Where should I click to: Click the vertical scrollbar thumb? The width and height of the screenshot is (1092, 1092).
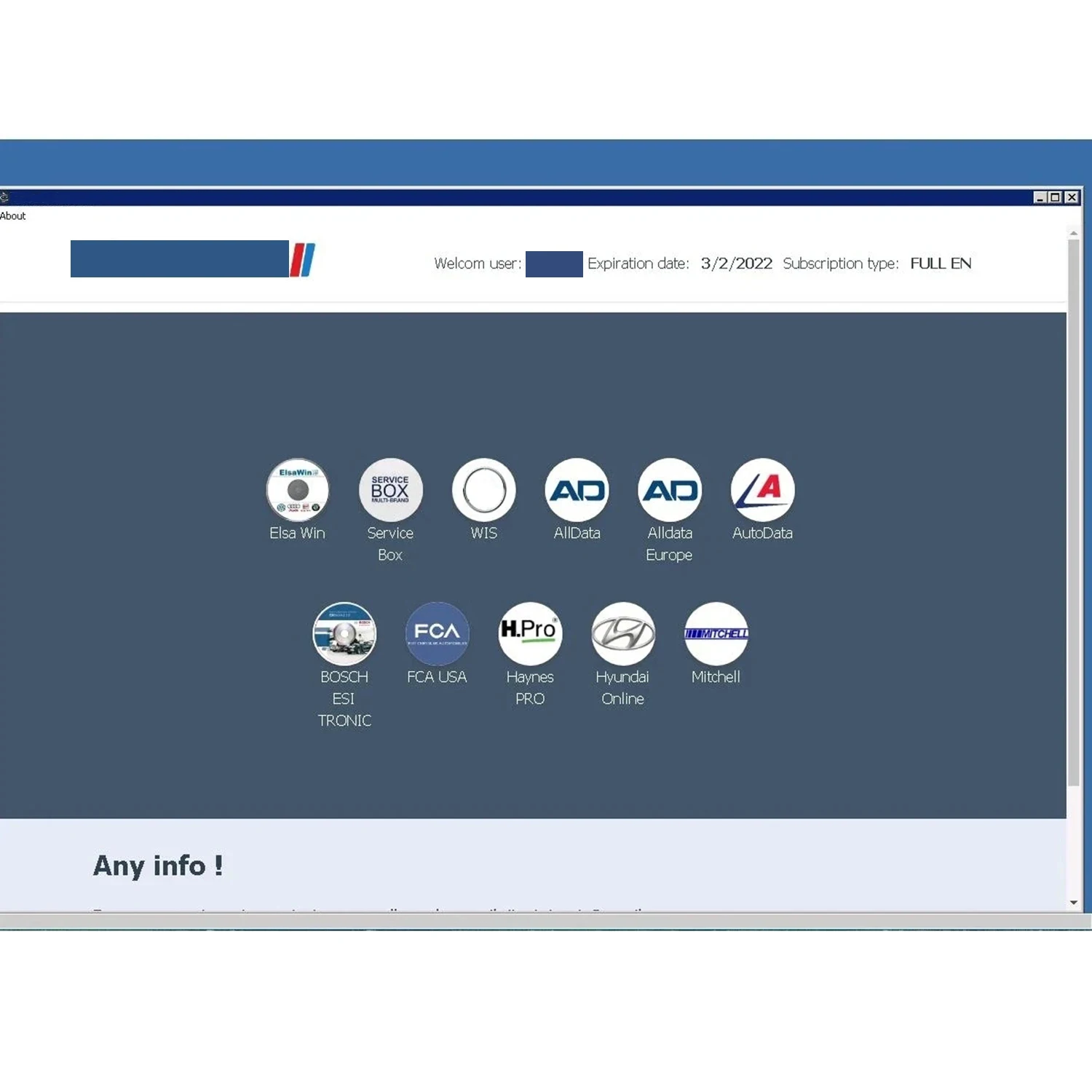[x=1074, y=513]
